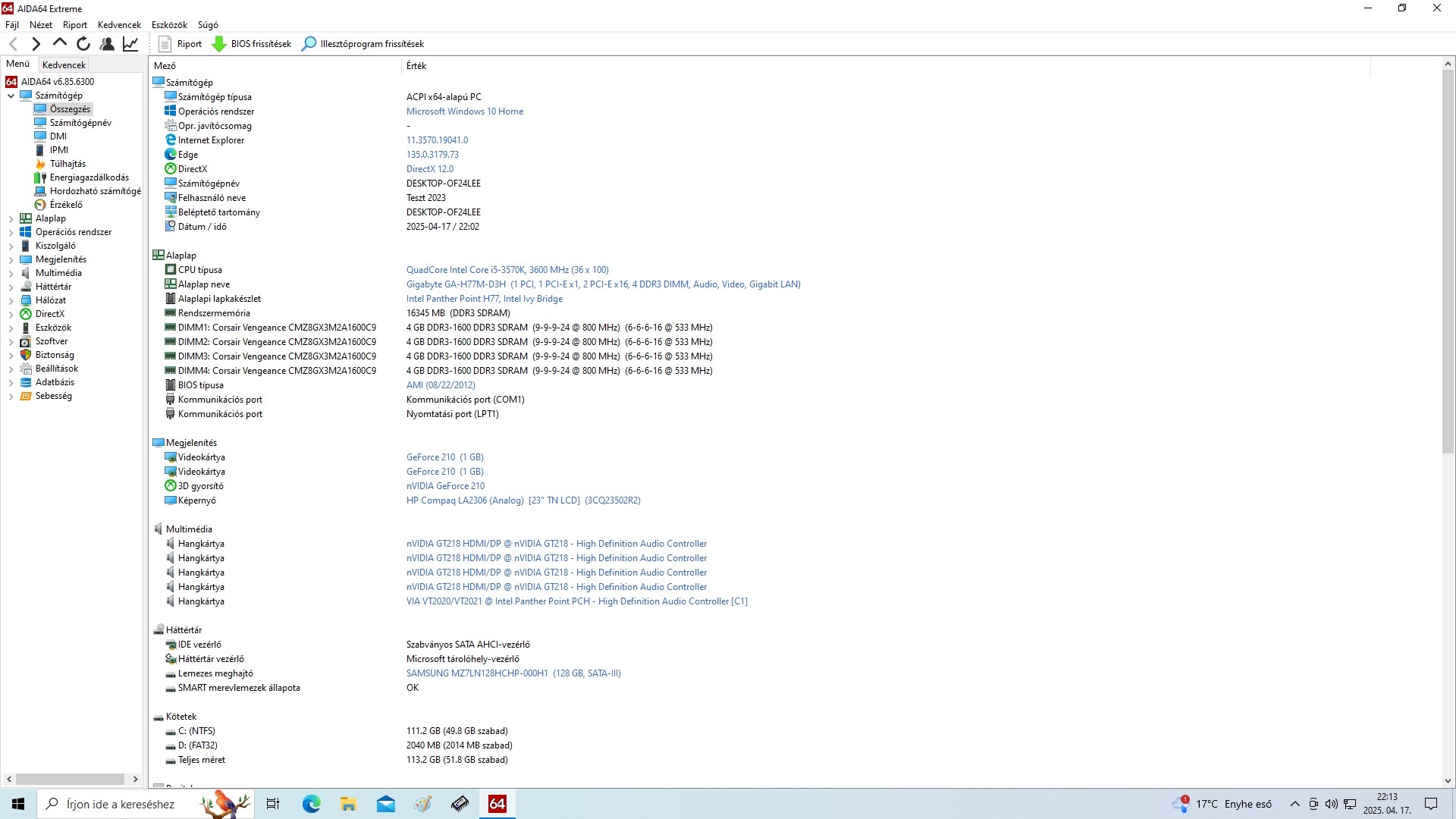Screen dimensions: 1456x819
Task: Expand the Sebesség tree node
Action: tap(11, 396)
